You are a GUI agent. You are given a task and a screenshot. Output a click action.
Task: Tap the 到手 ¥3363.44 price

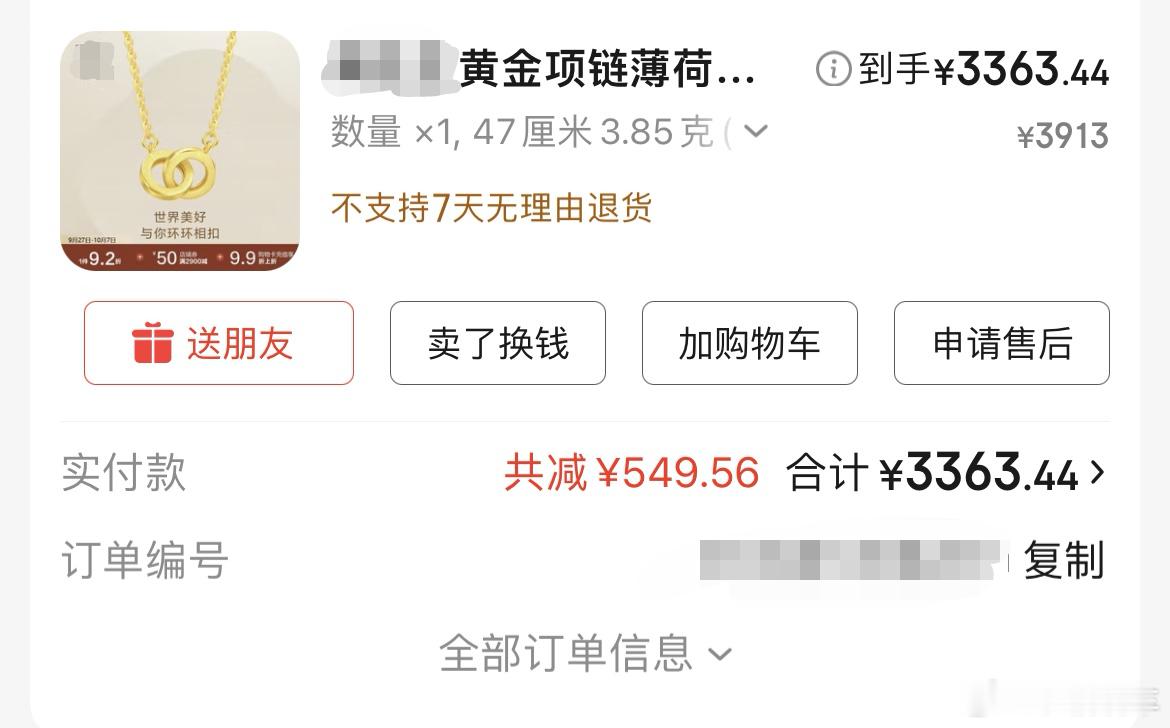click(983, 69)
